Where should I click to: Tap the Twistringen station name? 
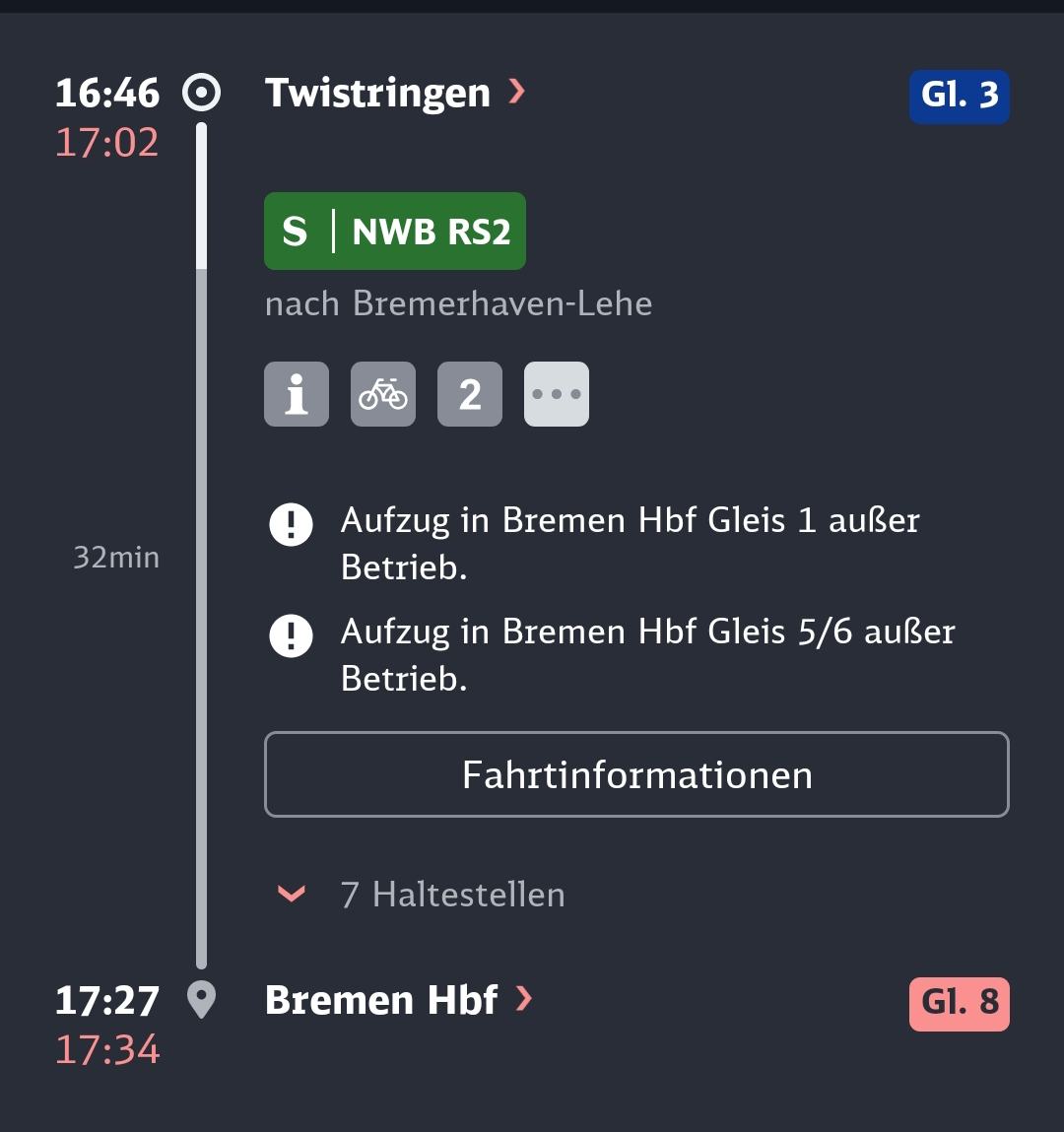(377, 94)
